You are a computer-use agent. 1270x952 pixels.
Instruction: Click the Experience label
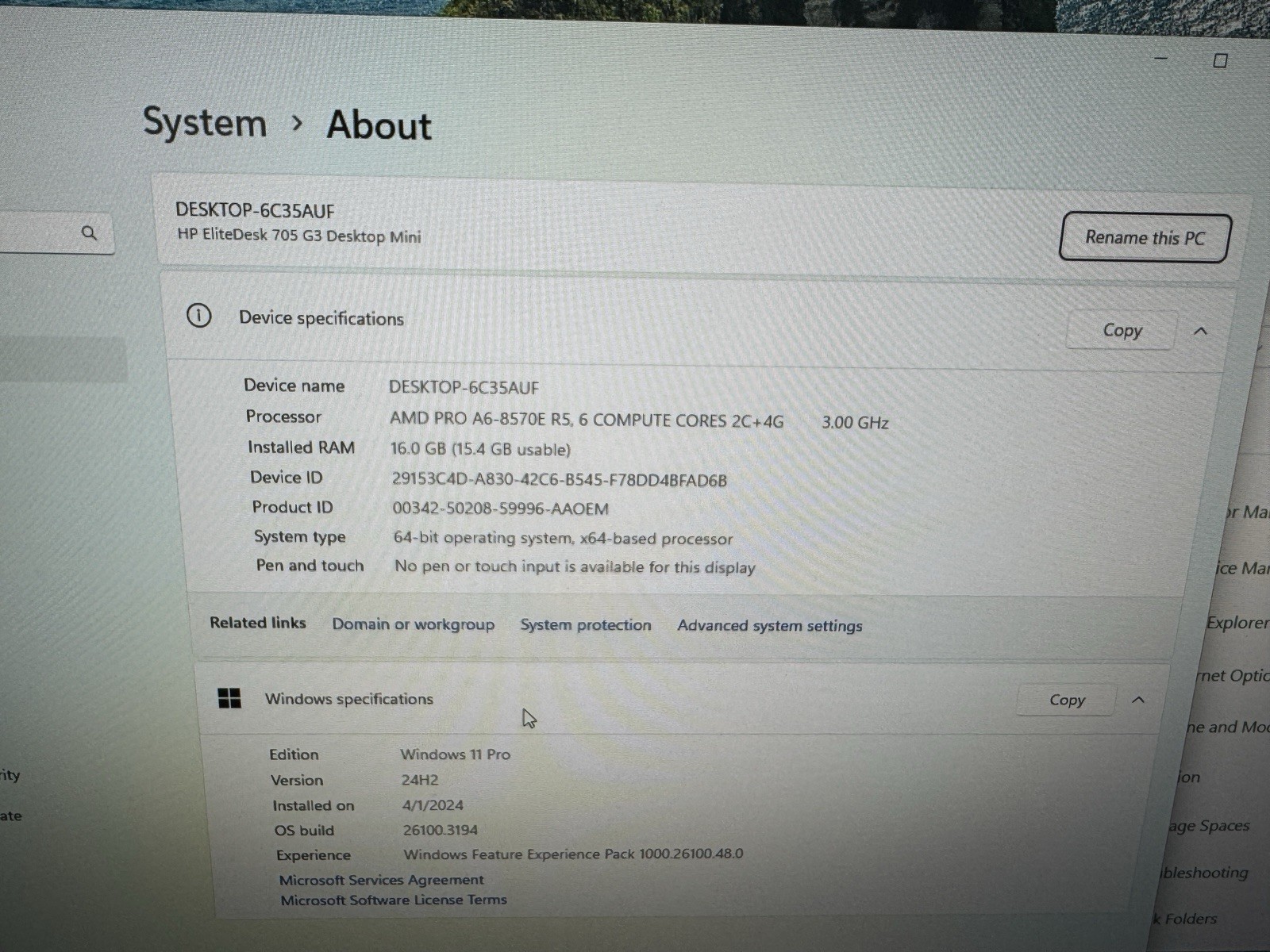(x=314, y=855)
